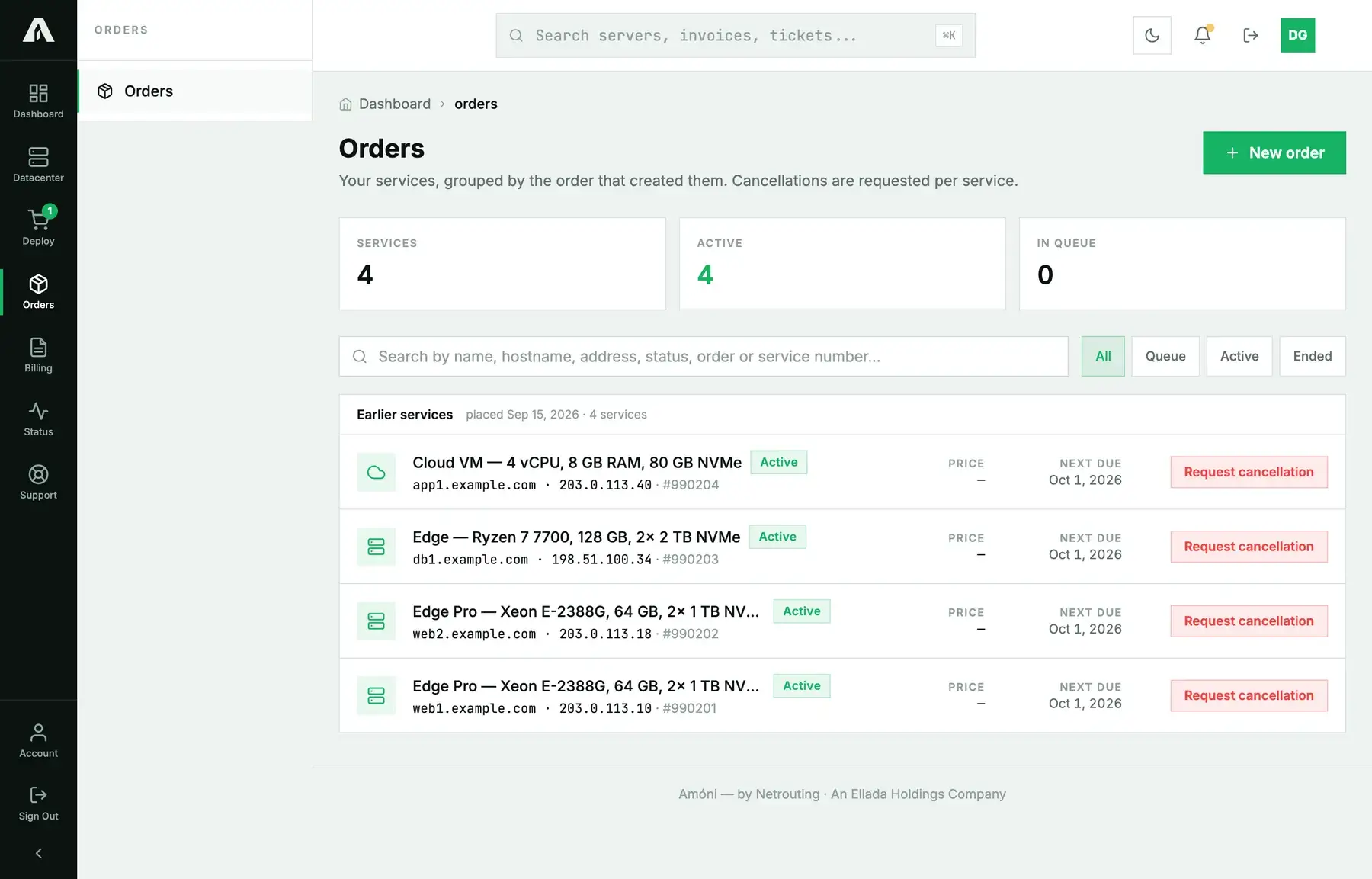
Task: Select the Ended filter tab
Action: tap(1312, 357)
